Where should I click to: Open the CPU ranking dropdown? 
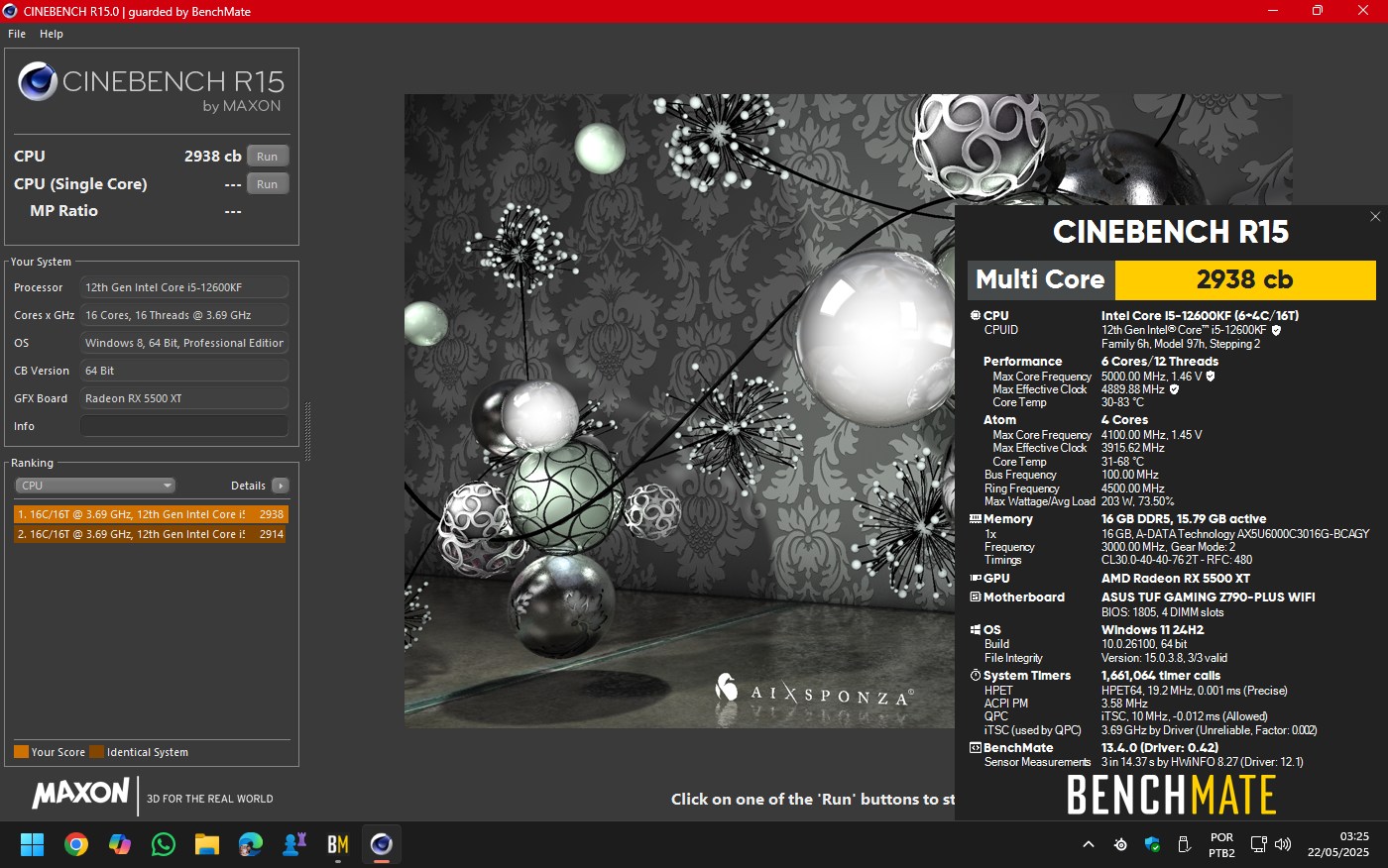point(95,486)
